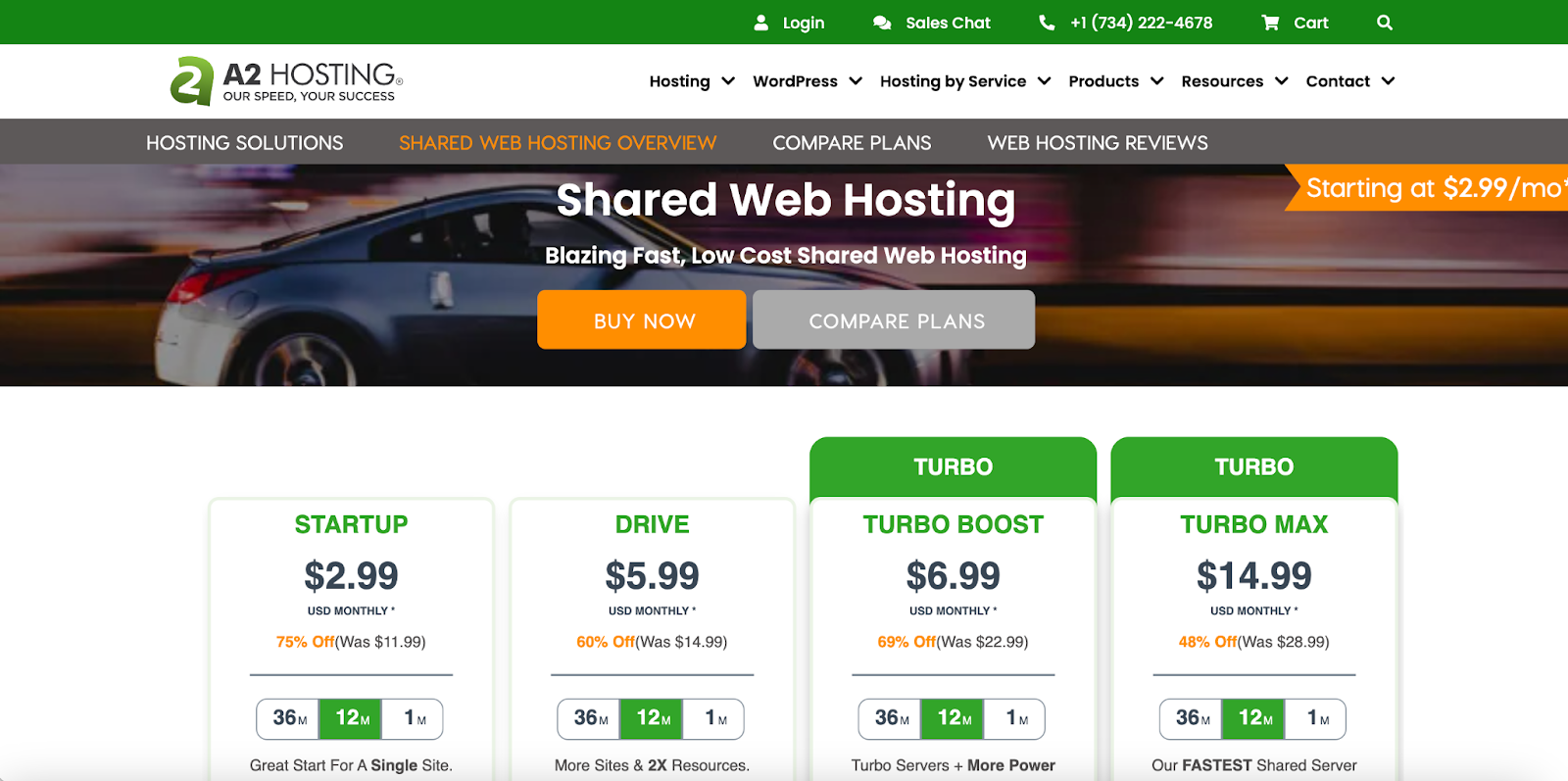Expand the chevron next to Hosting by Service
Image resolution: width=1568 pixels, height=781 pixels.
click(x=1045, y=81)
